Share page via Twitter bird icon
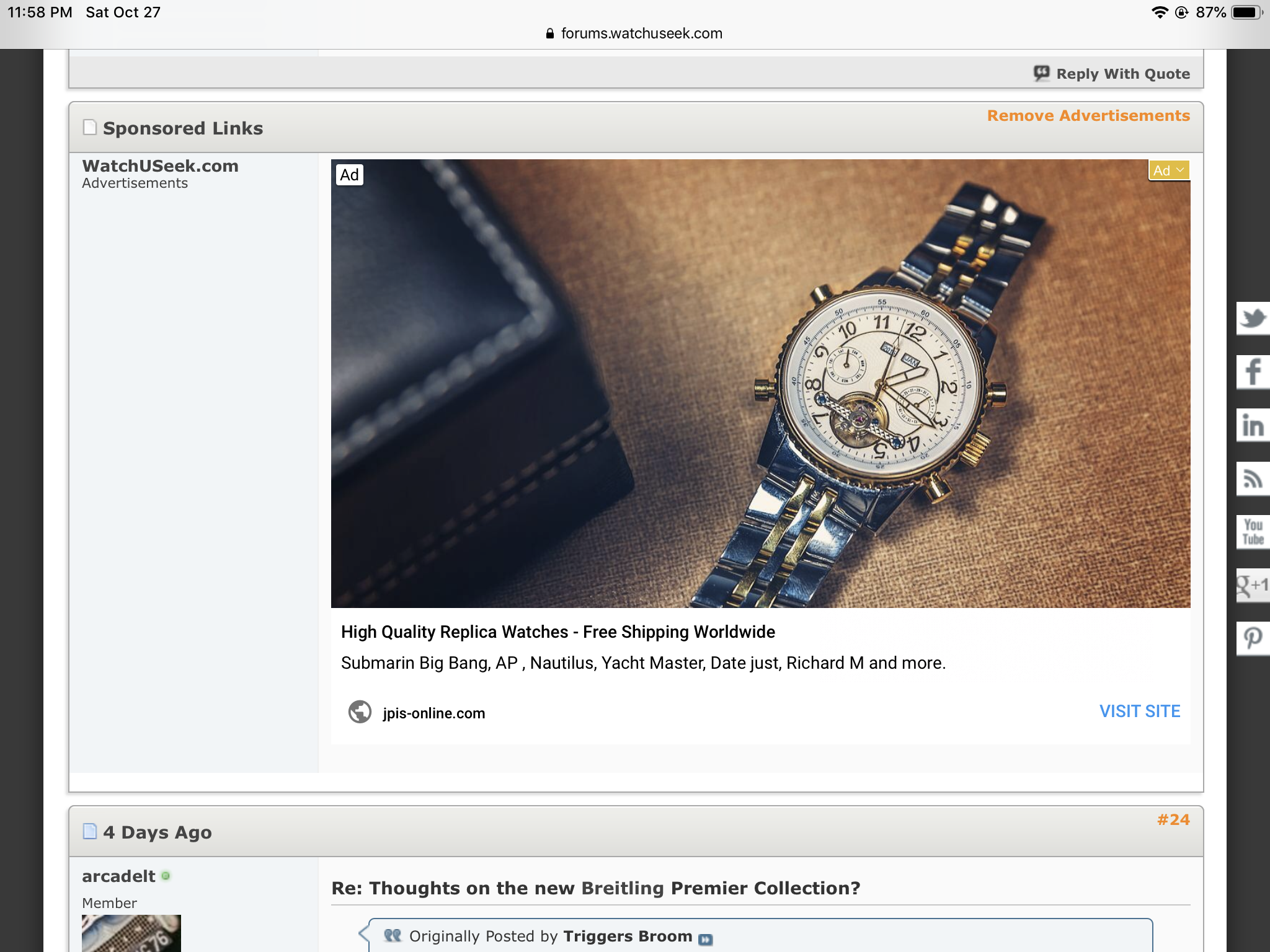 [1253, 319]
